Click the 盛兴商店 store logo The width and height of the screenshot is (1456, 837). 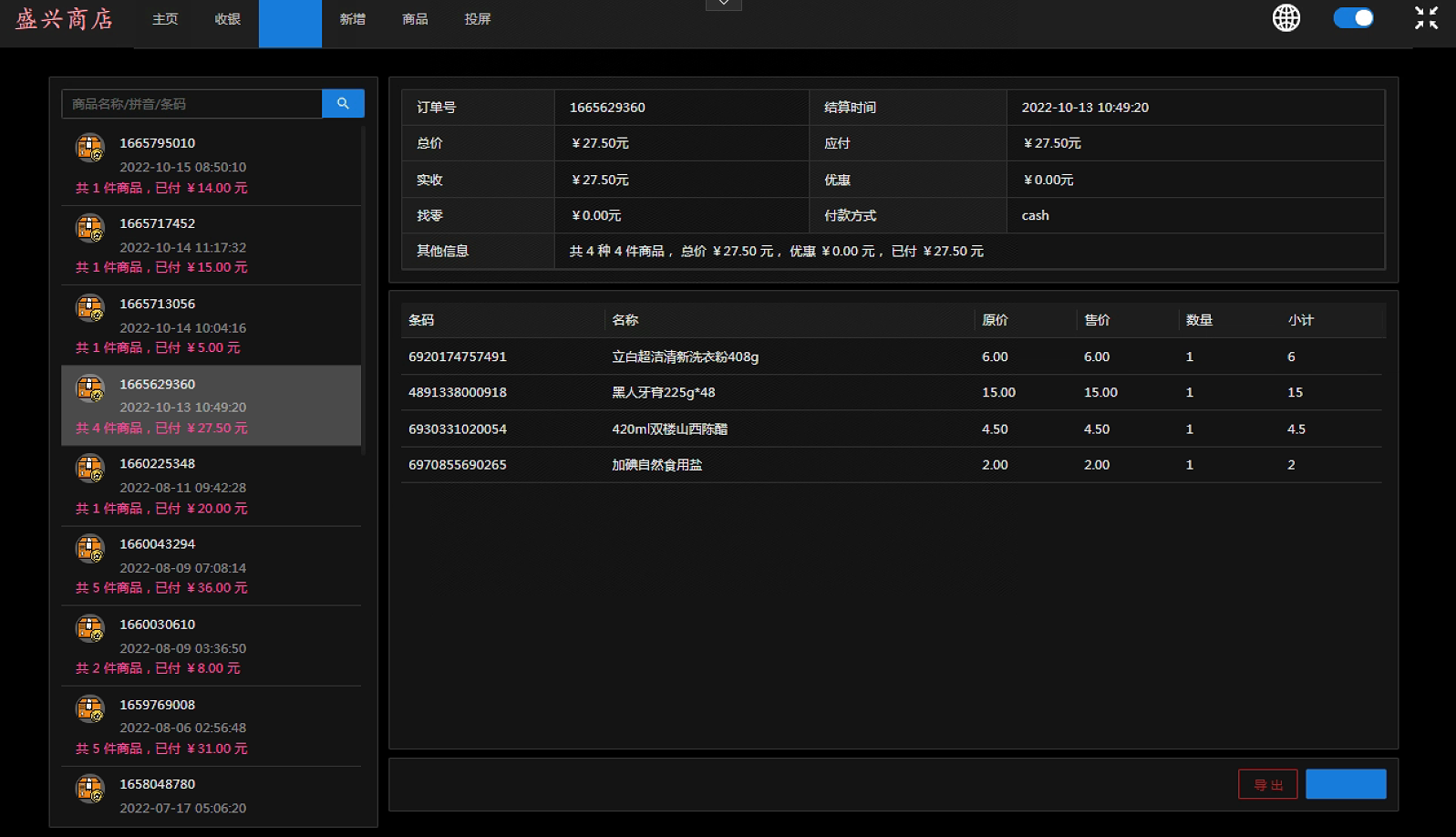coord(65,19)
